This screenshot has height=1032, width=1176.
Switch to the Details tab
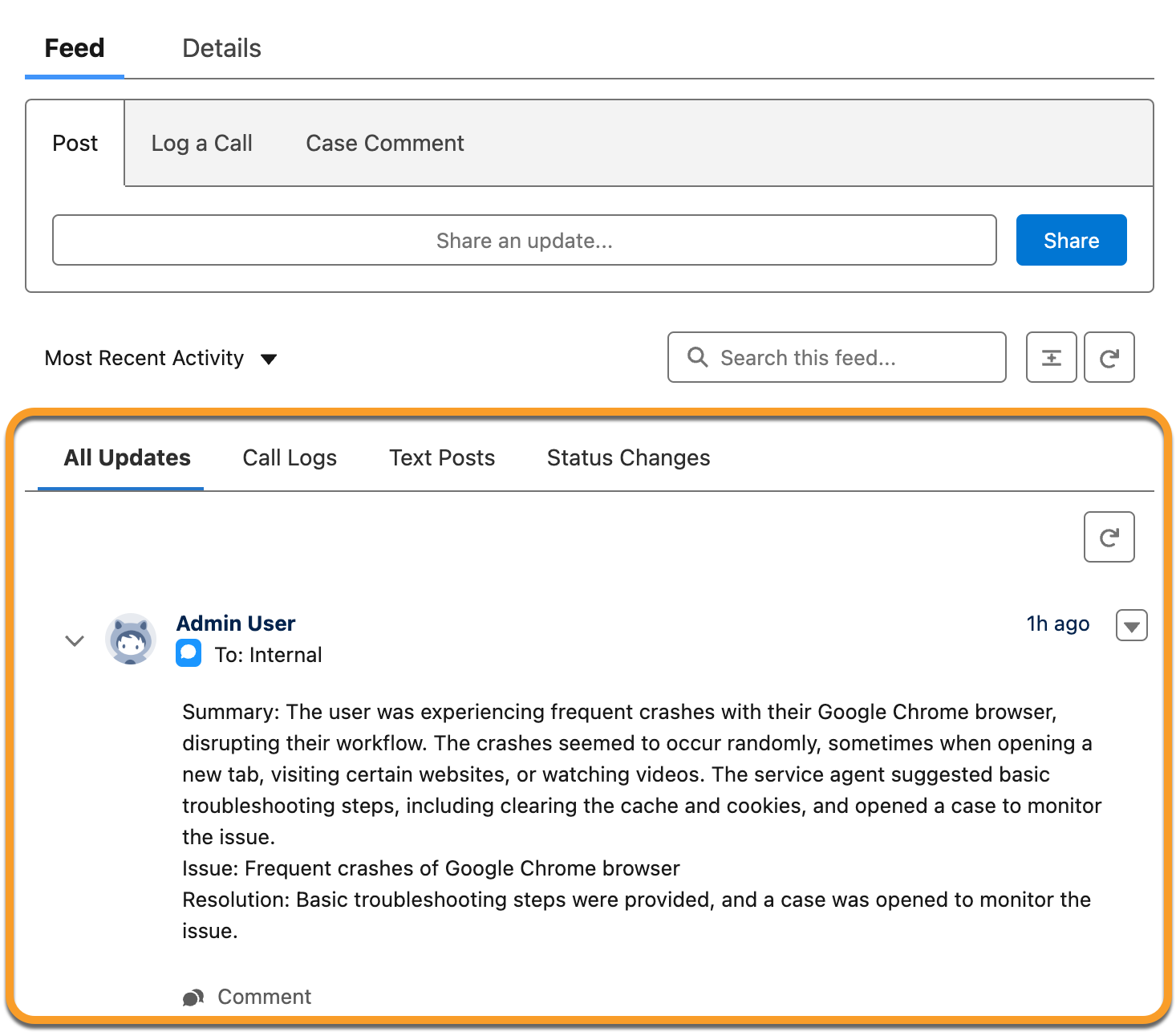(221, 48)
